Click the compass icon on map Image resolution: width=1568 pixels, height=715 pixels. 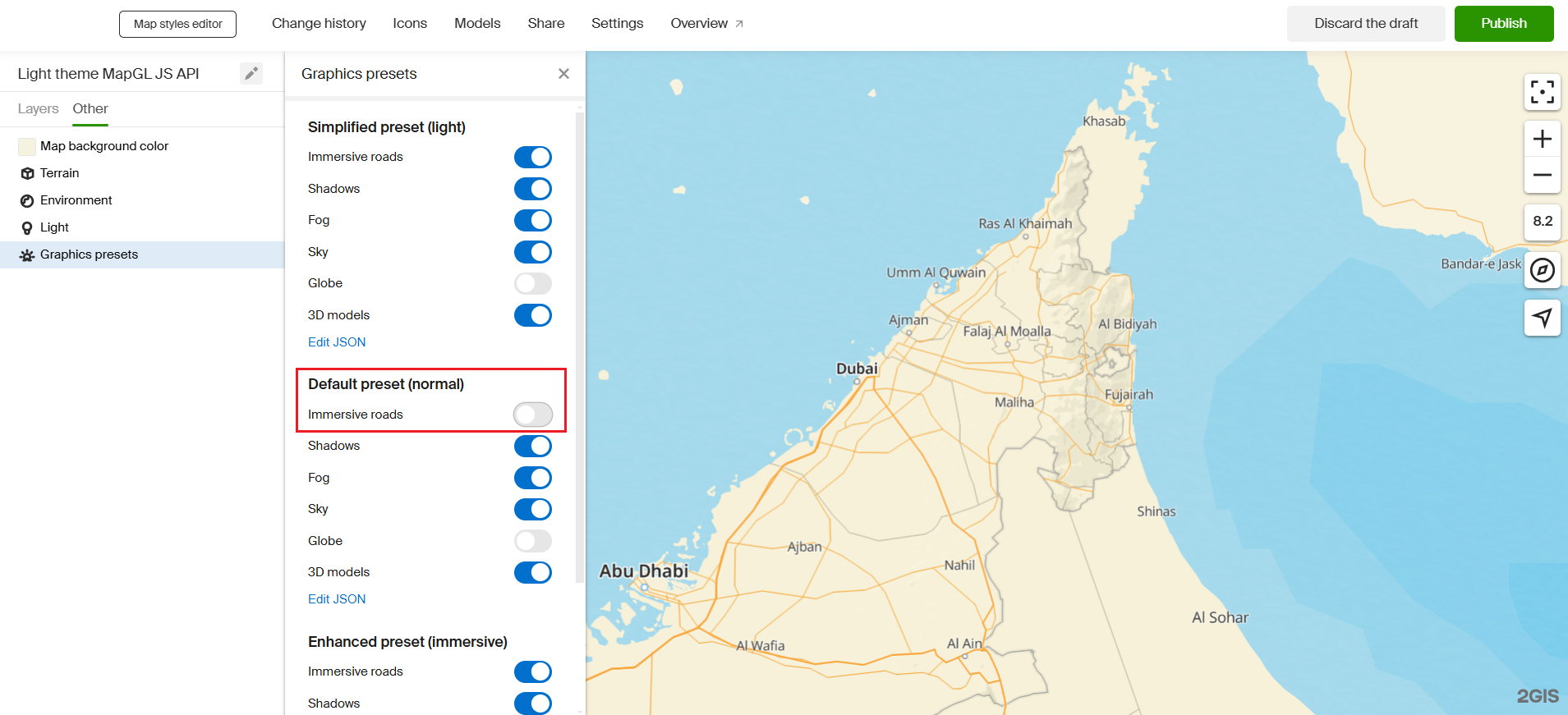click(1542, 270)
